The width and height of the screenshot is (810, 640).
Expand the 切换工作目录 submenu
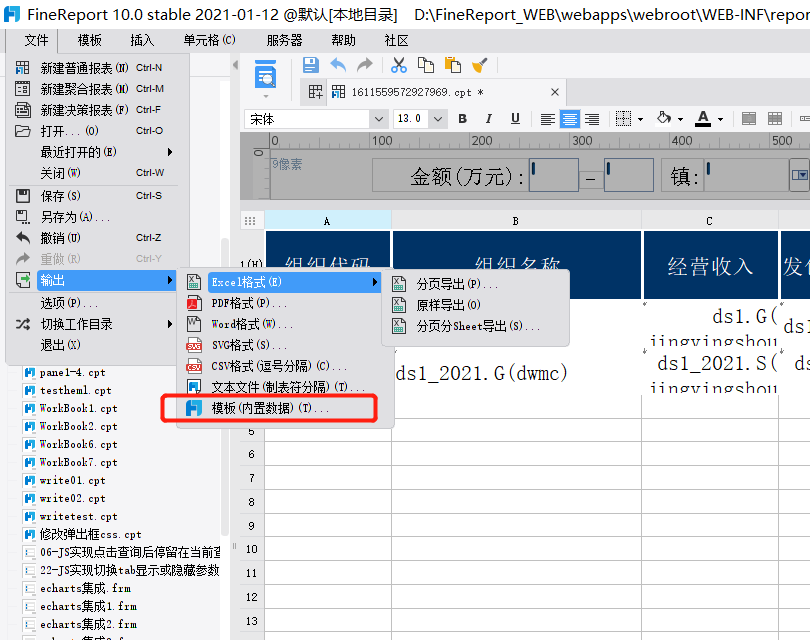pos(94,324)
